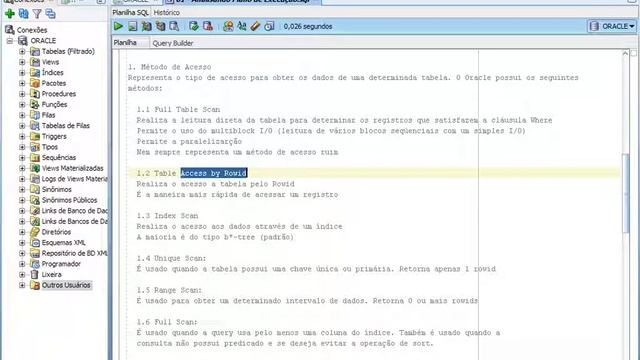
Task: Click the Commit icon with green check
Action: point(194,26)
